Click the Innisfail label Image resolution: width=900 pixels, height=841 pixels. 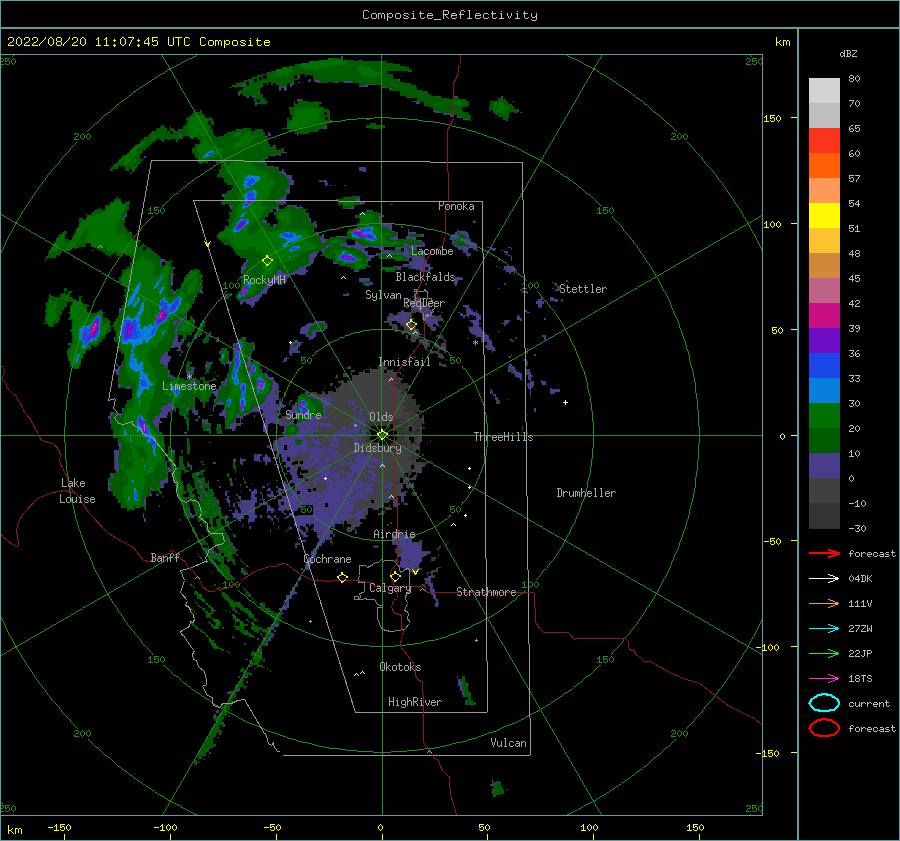point(404,362)
